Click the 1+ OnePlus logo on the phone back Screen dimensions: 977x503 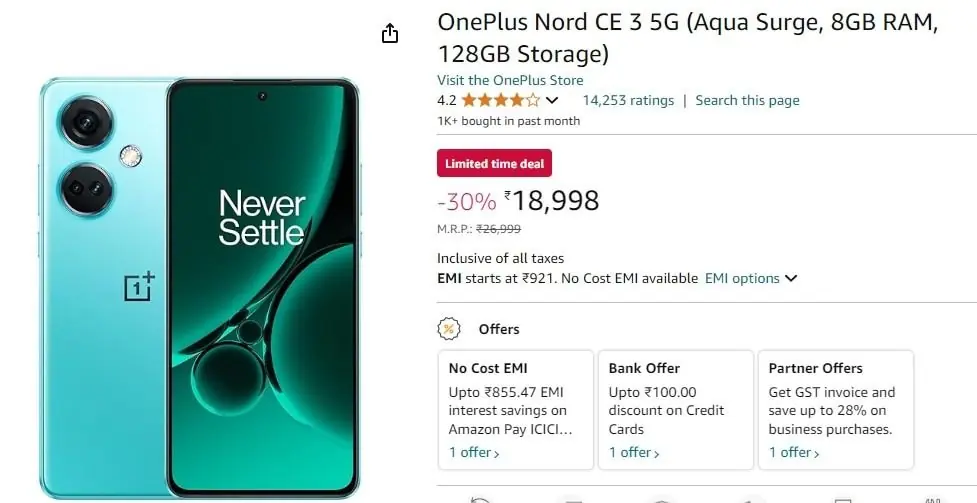click(139, 286)
